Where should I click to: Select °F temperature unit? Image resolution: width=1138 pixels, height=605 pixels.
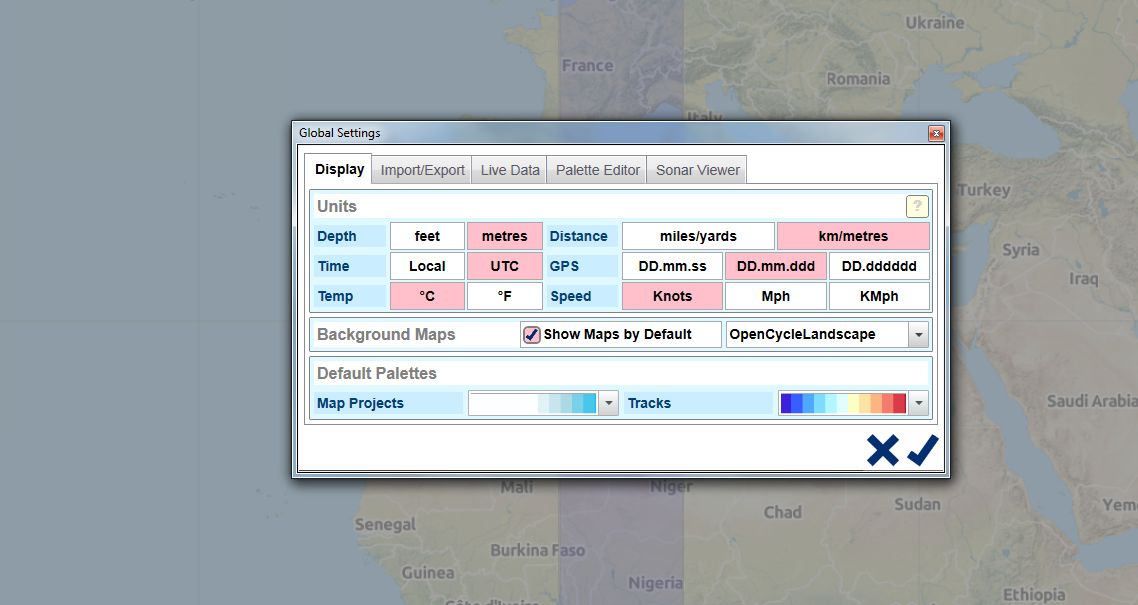[x=505, y=297]
